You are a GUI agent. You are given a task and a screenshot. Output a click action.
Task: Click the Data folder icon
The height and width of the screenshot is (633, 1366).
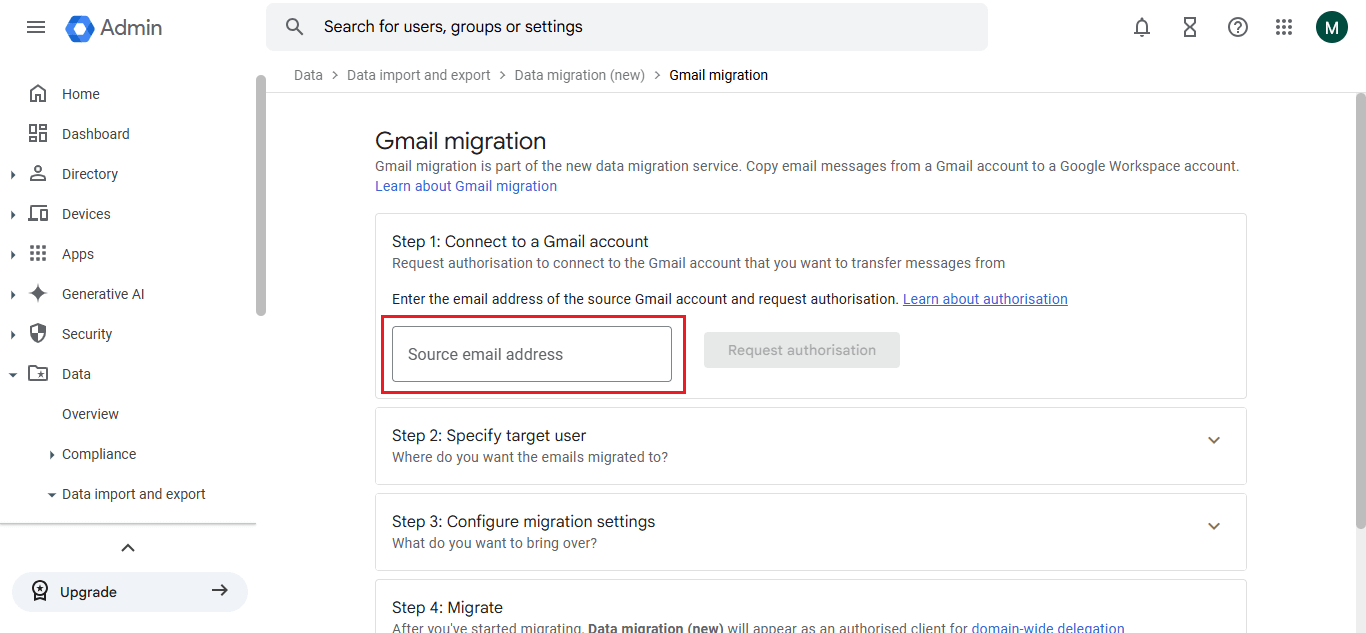tap(38, 374)
